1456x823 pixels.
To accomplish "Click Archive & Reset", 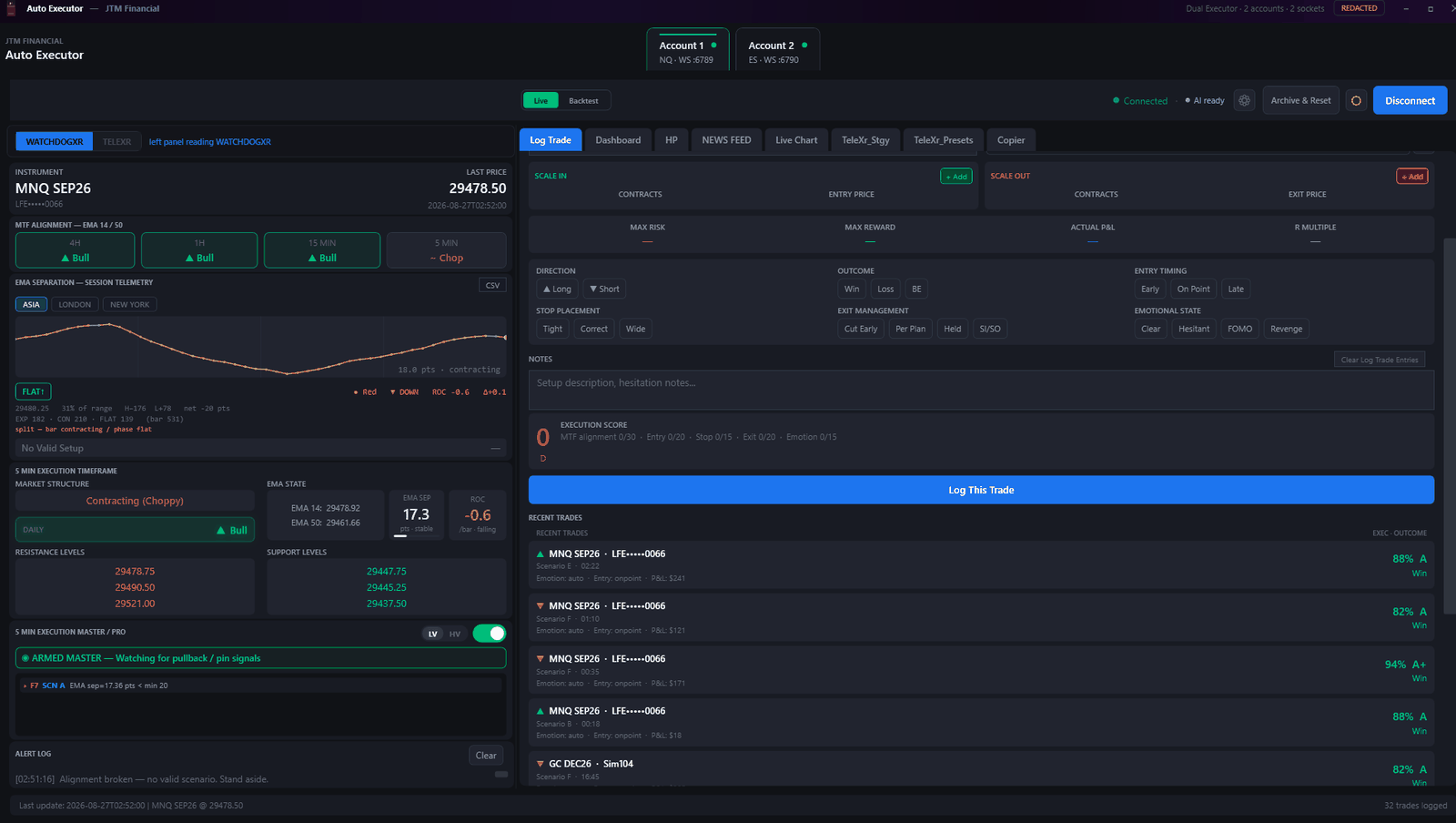I will tap(1300, 100).
